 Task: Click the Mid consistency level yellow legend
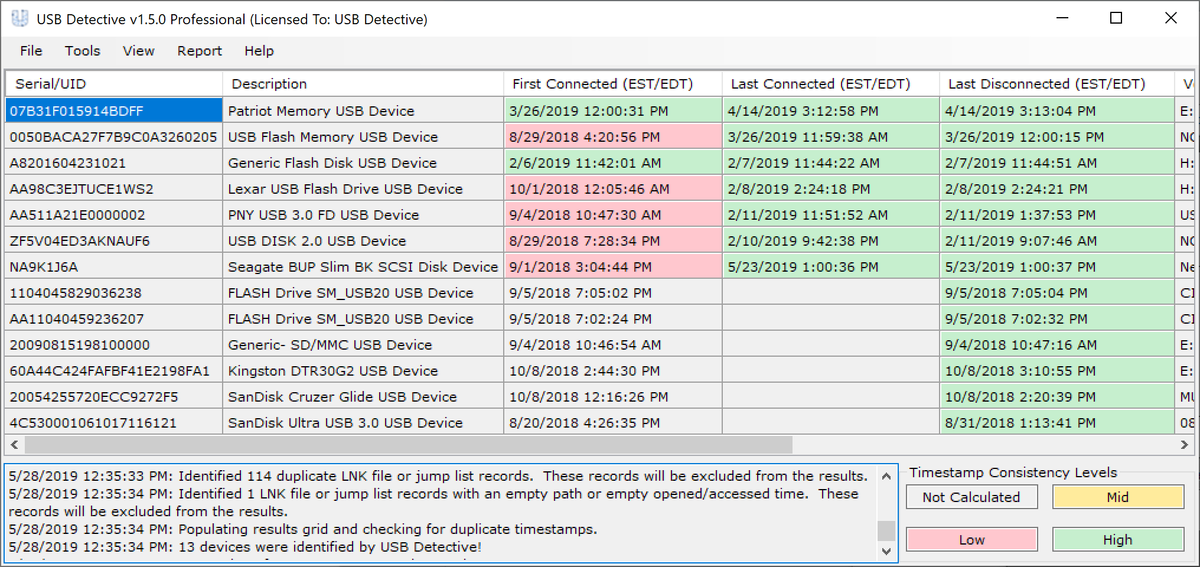pos(1118,497)
